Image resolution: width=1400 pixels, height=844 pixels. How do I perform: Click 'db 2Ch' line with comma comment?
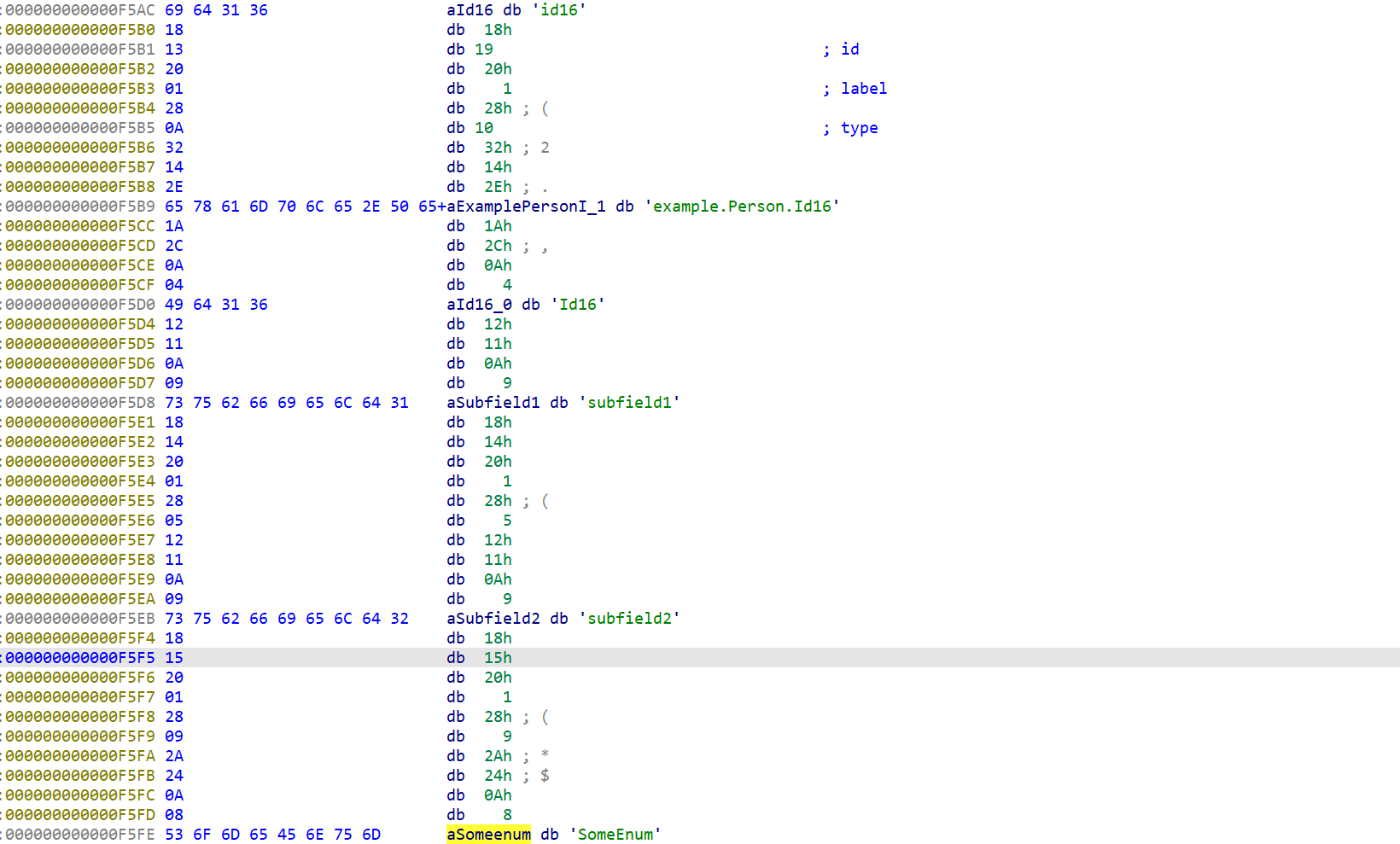tap(498, 246)
